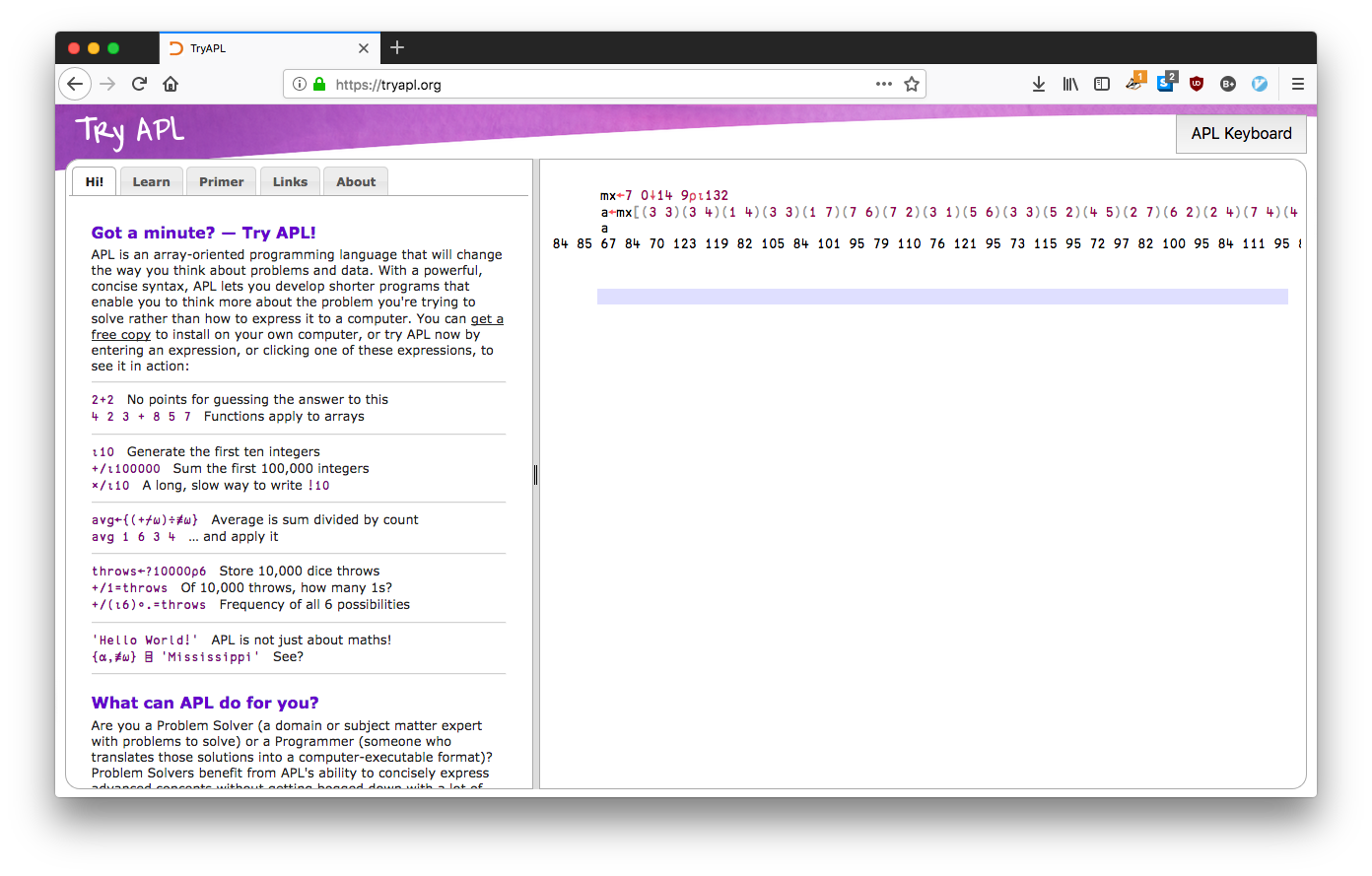This screenshot has height=876, width=1372.
Task: Click the Try APL logo
Action: click(x=130, y=130)
